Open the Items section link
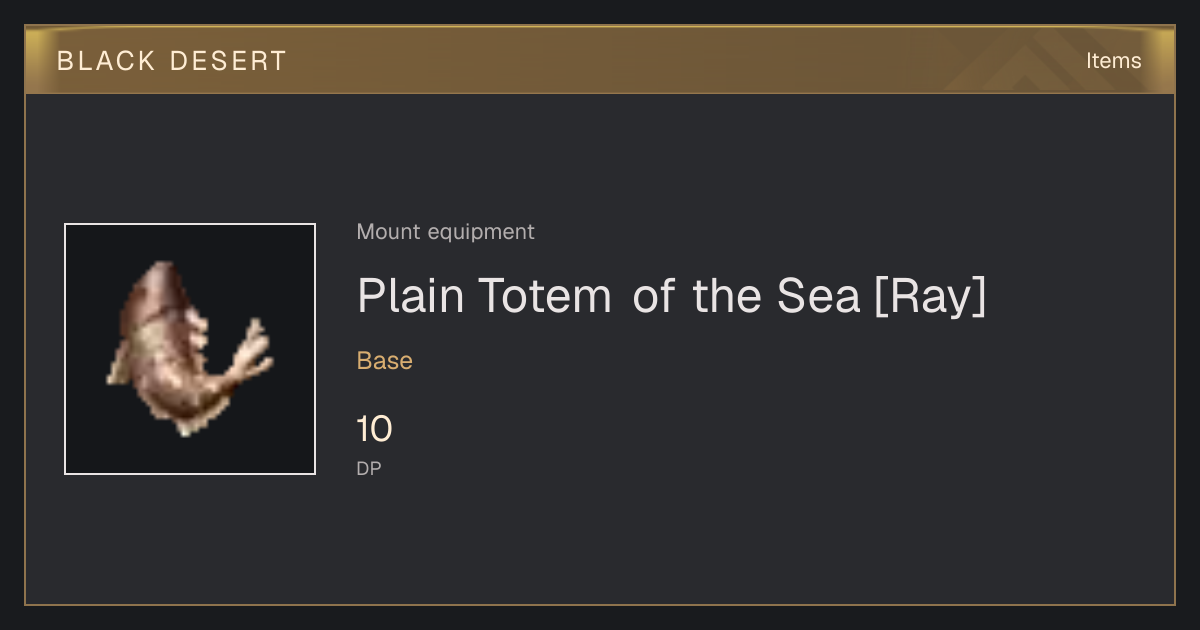Screen dimensions: 1200x630 point(1113,61)
